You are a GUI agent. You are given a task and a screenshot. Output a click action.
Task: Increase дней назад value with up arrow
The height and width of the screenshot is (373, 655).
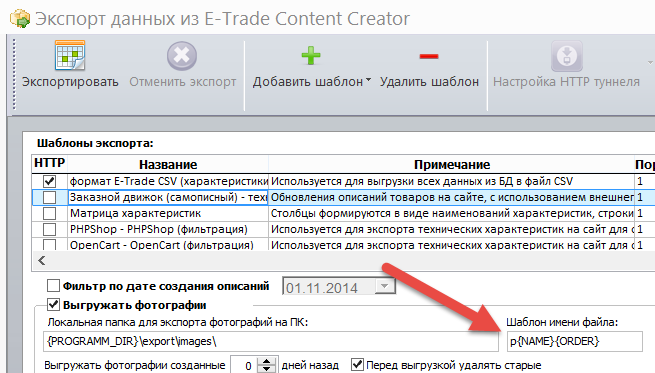pyautogui.click(x=267, y=361)
